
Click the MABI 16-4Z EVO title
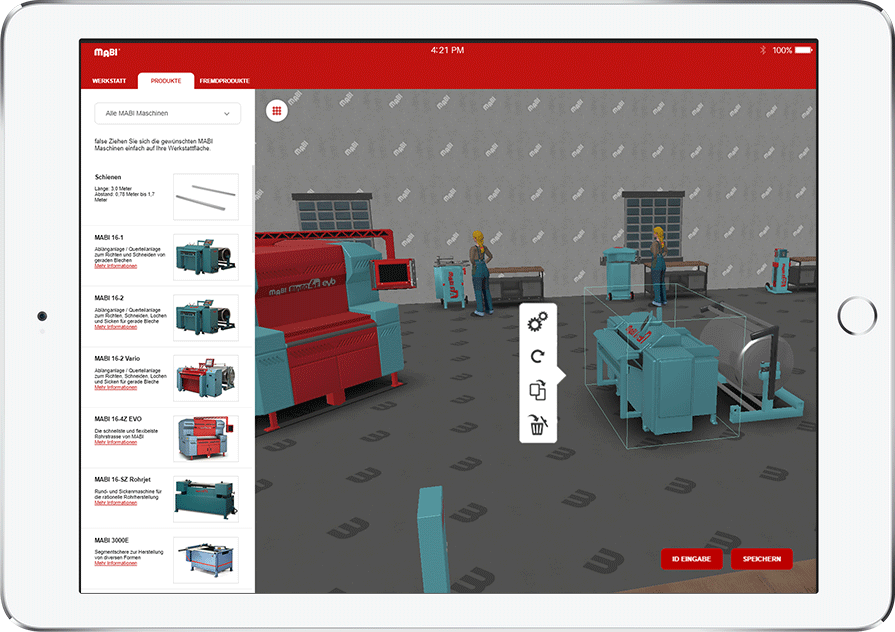pos(118,419)
